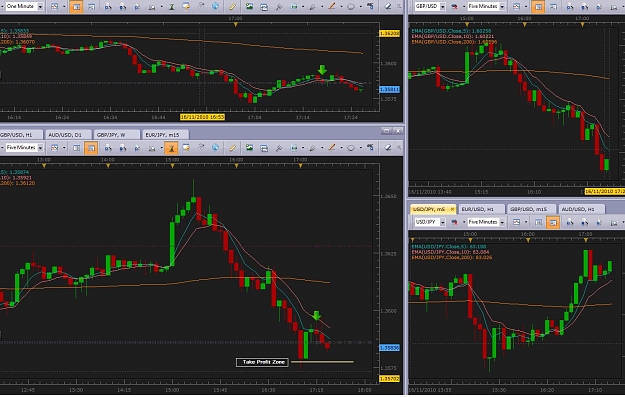
Task: Click note window icon in One Minute toolbar
Action: (186, 6)
